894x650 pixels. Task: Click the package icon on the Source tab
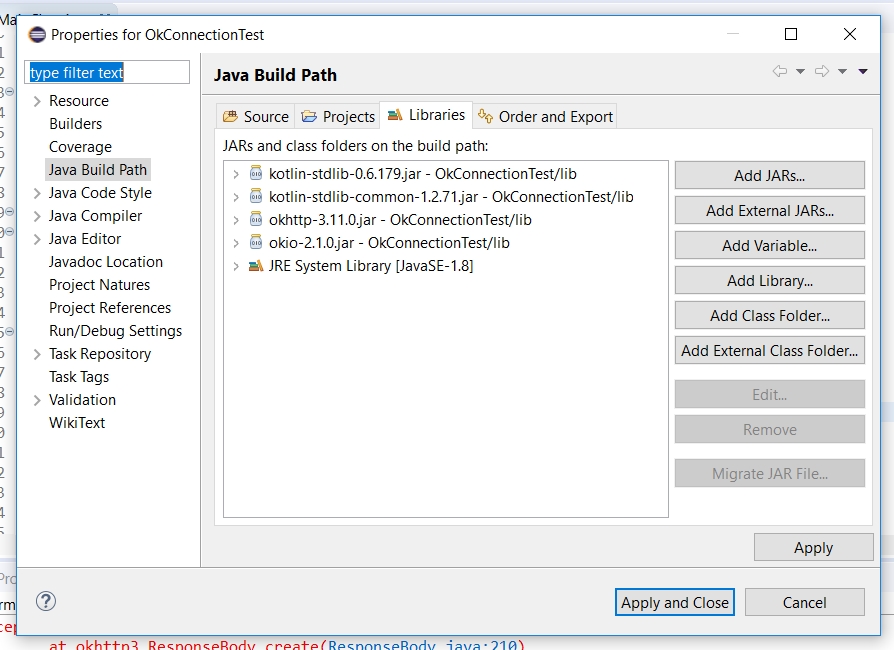[x=229, y=115]
